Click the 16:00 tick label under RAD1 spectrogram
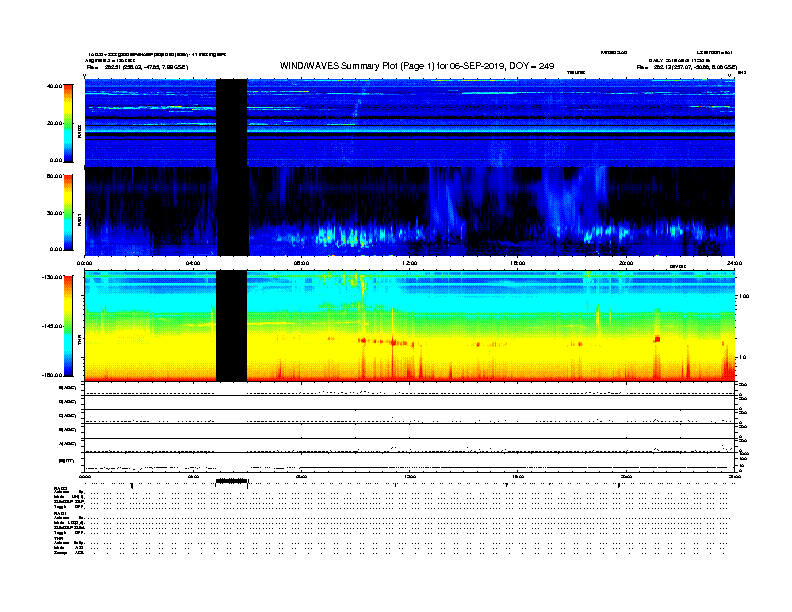 517,263
